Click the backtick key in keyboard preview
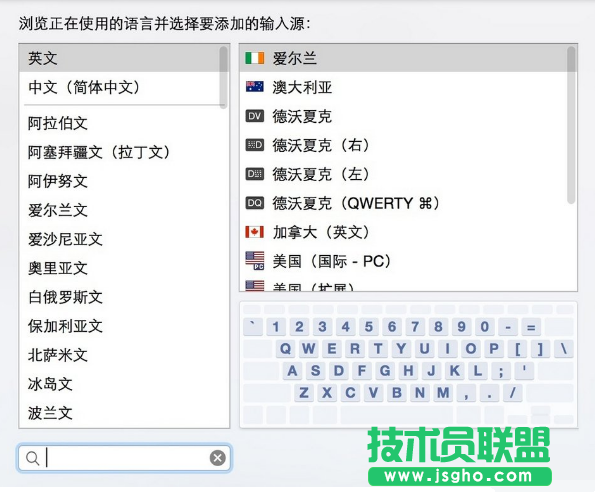The width and height of the screenshot is (595, 492). [253, 327]
